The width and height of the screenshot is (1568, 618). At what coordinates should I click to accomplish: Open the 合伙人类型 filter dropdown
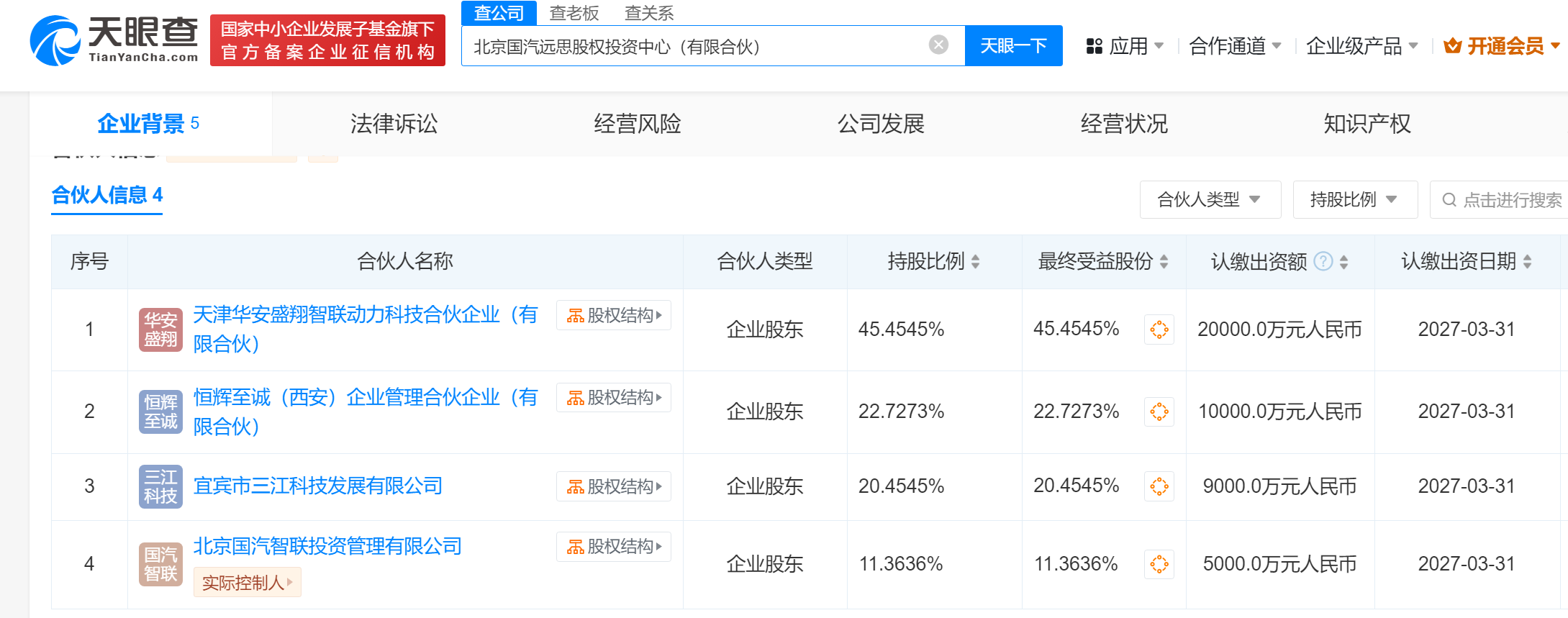pyautogui.click(x=1210, y=199)
